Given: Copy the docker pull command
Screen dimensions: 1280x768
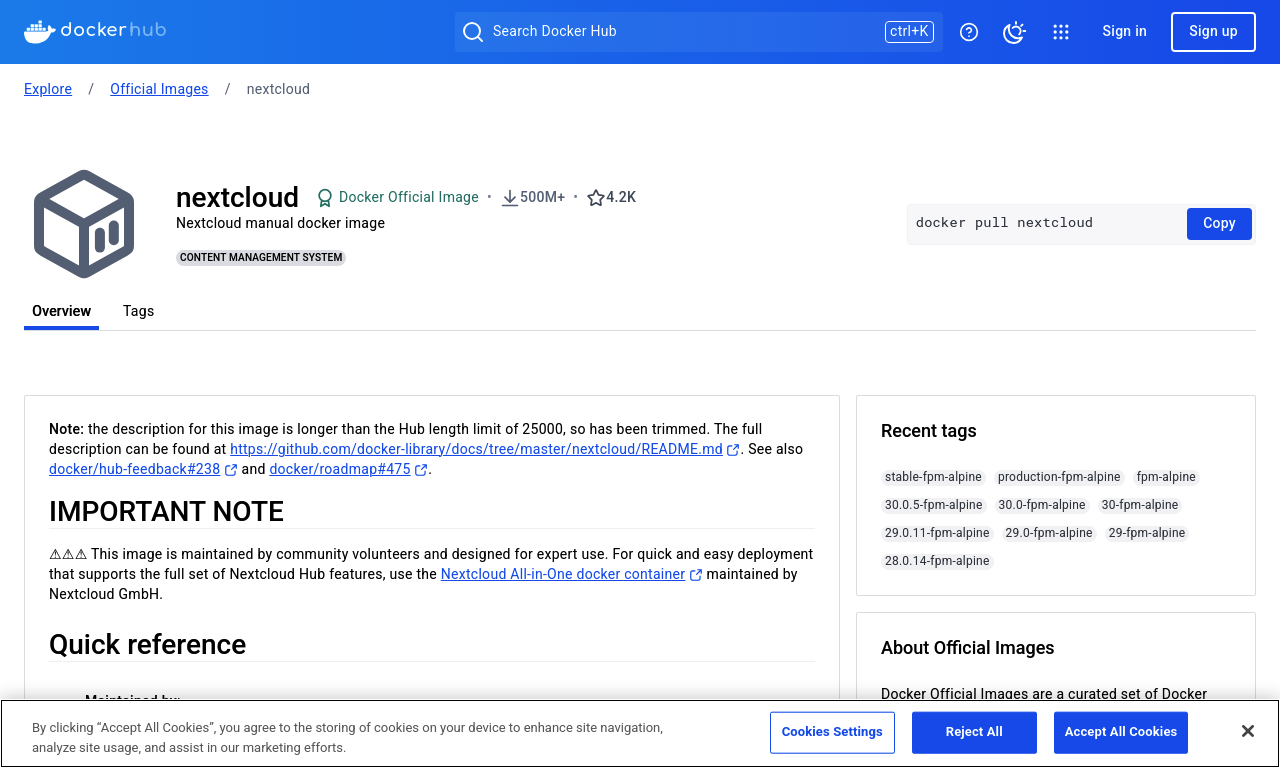Looking at the screenshot, I should pyautogui.click(x=1219, y=224).
